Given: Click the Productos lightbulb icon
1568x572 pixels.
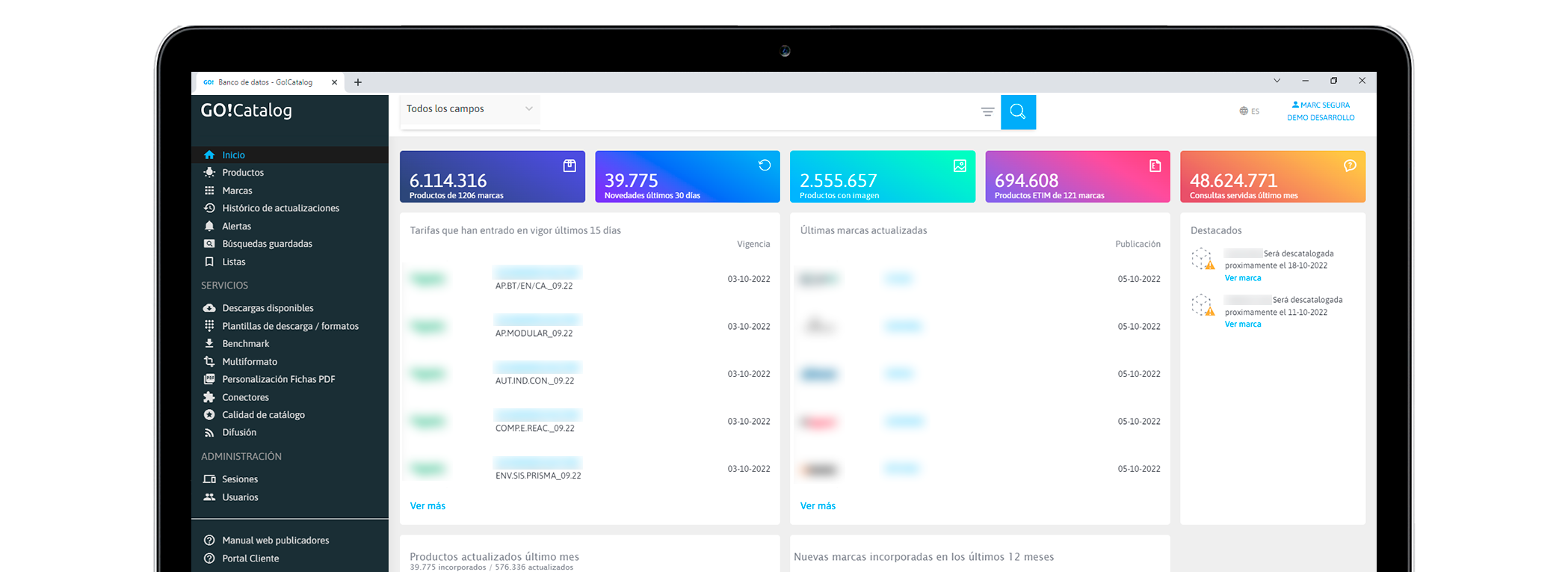Looking at the screenshot, I should tap(209, 173).
